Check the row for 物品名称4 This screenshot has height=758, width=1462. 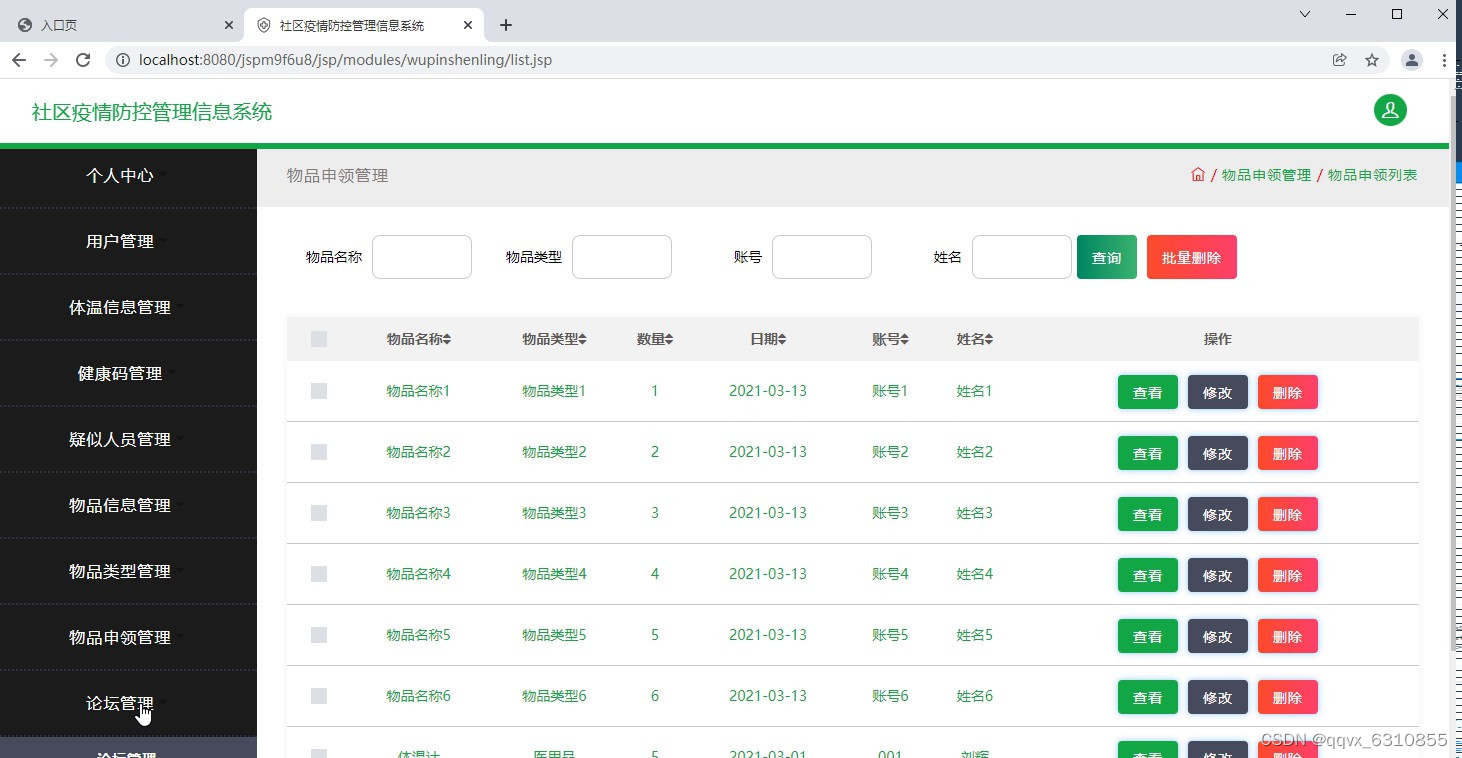tap(319, 574)
